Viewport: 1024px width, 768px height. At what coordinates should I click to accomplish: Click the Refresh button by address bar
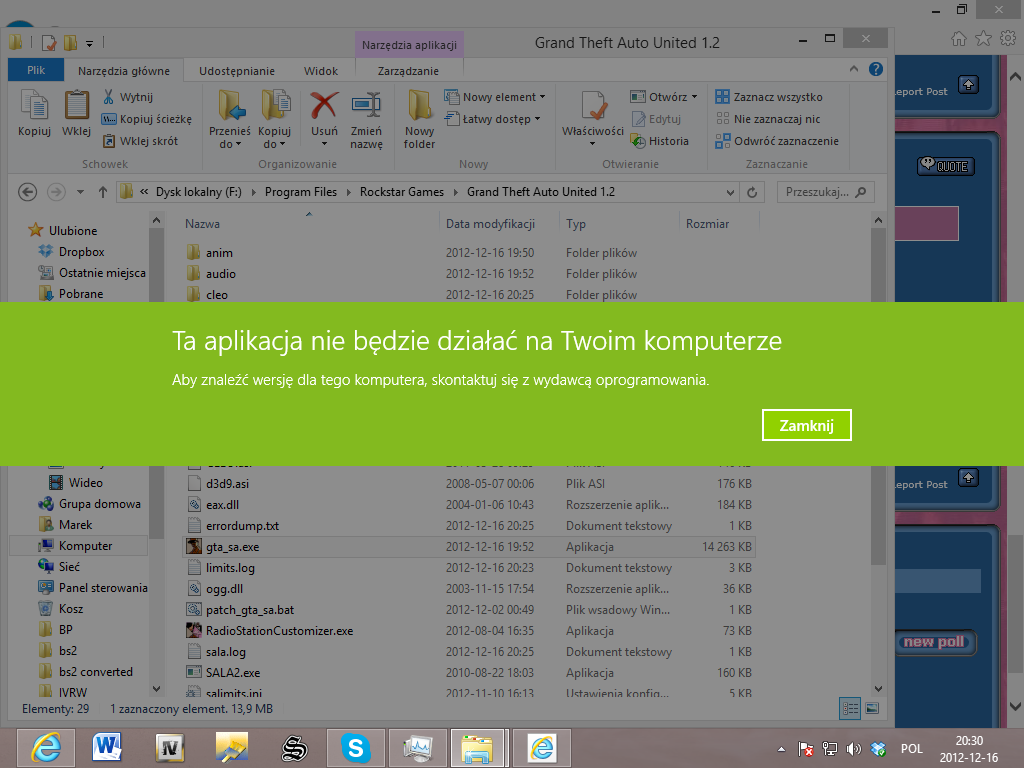752,192
